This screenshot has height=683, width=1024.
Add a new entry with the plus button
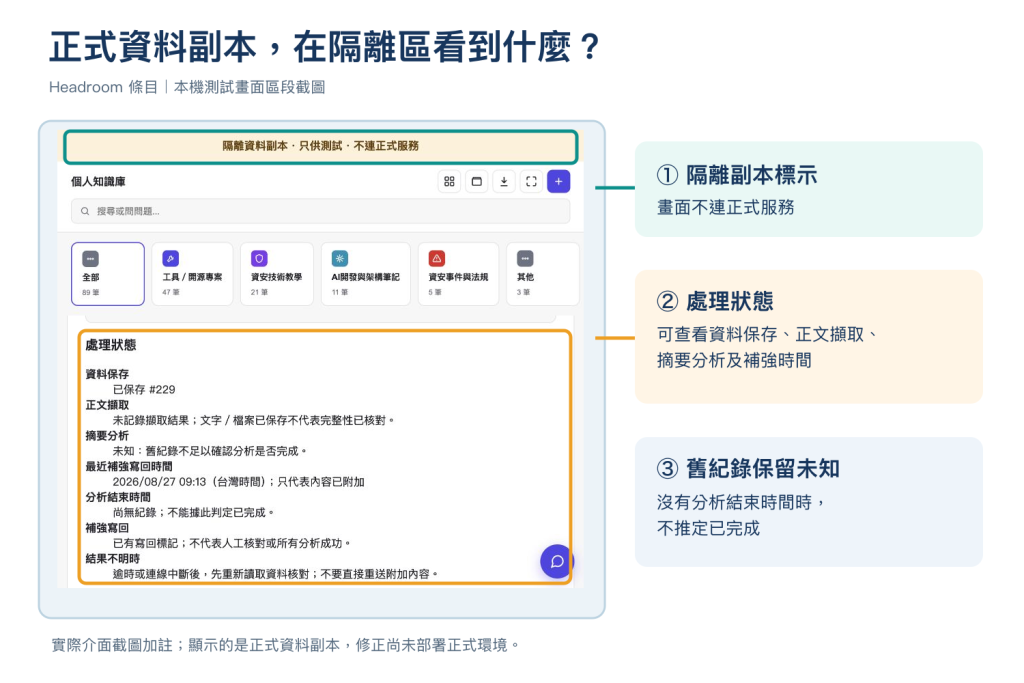pyautogui.click(x=559, y=182)
